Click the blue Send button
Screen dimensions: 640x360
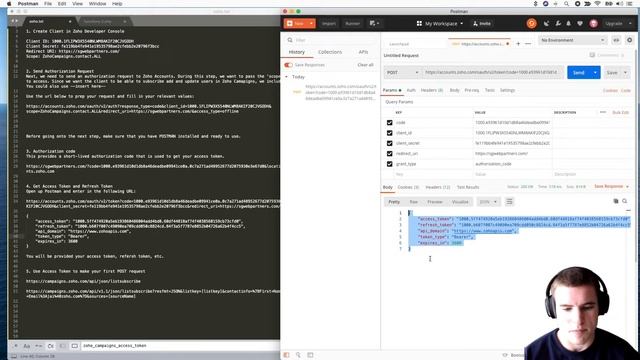(x=579, y=72)
